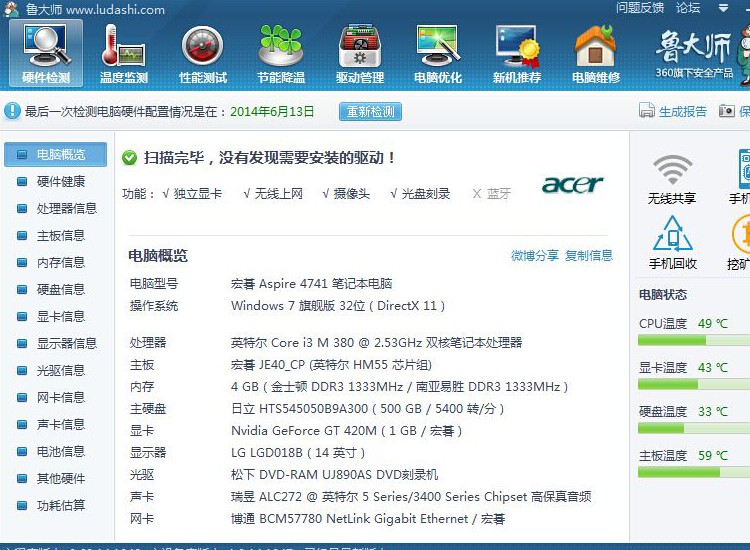Screen dimensions: 750x550
Task: Click the blue info icon beside last detection text
Action: pyautogui.click(x=12, y=111)
